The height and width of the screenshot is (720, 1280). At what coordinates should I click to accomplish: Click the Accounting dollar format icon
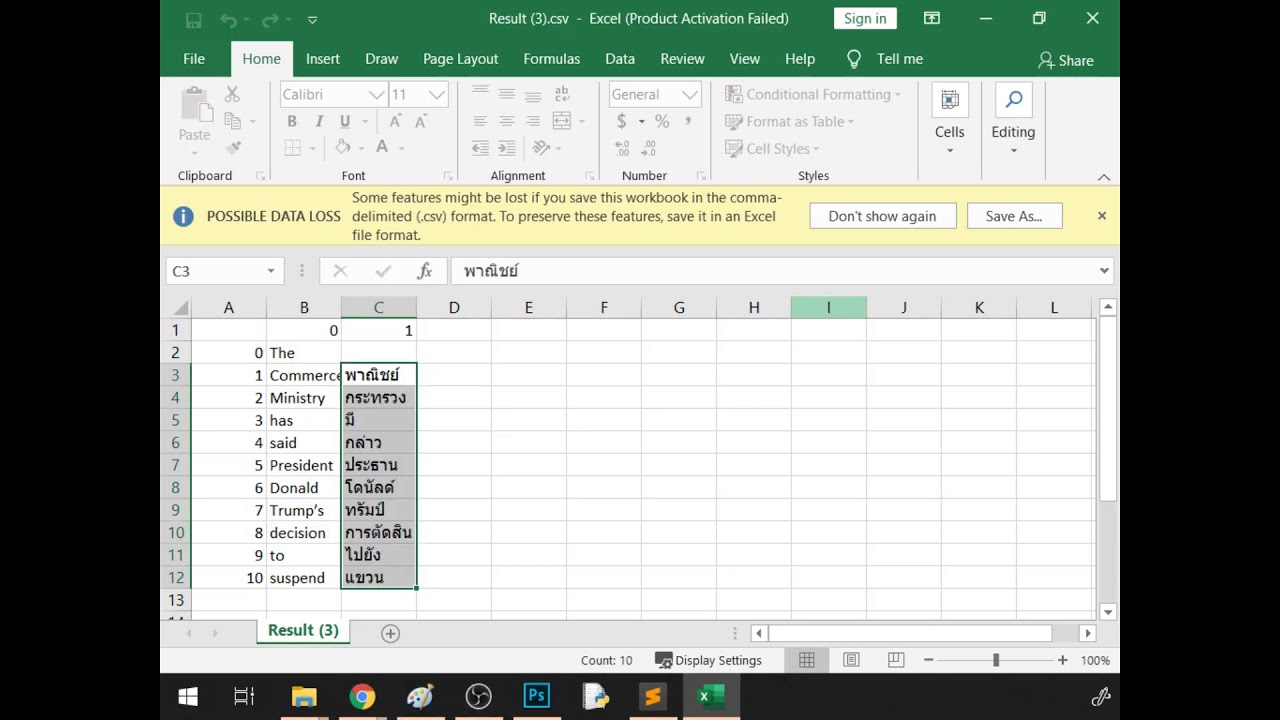pyautogui.click(x=621, y=121)
